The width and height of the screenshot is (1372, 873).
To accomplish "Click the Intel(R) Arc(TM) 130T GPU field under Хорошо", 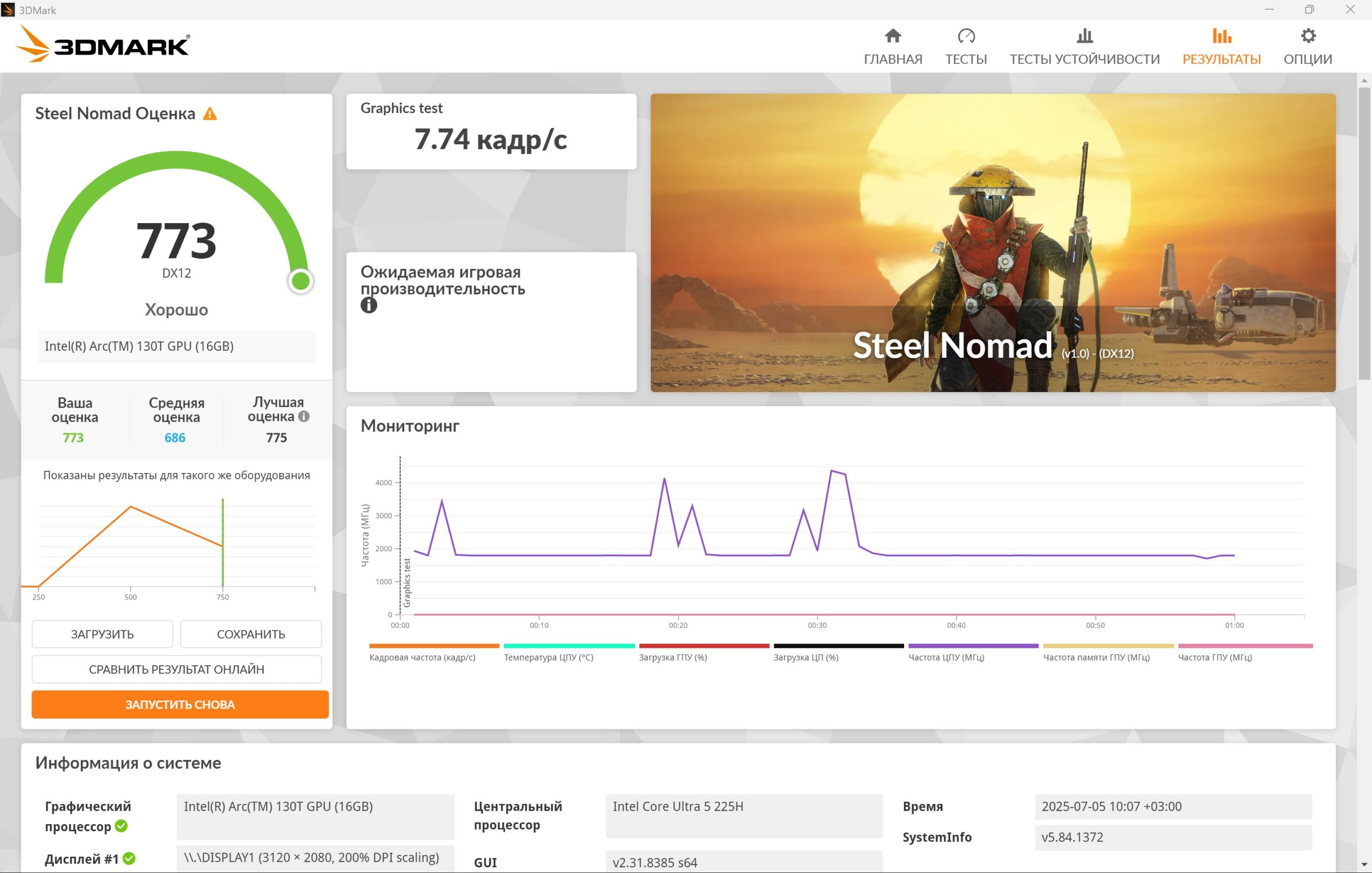I will coord(177,346).
